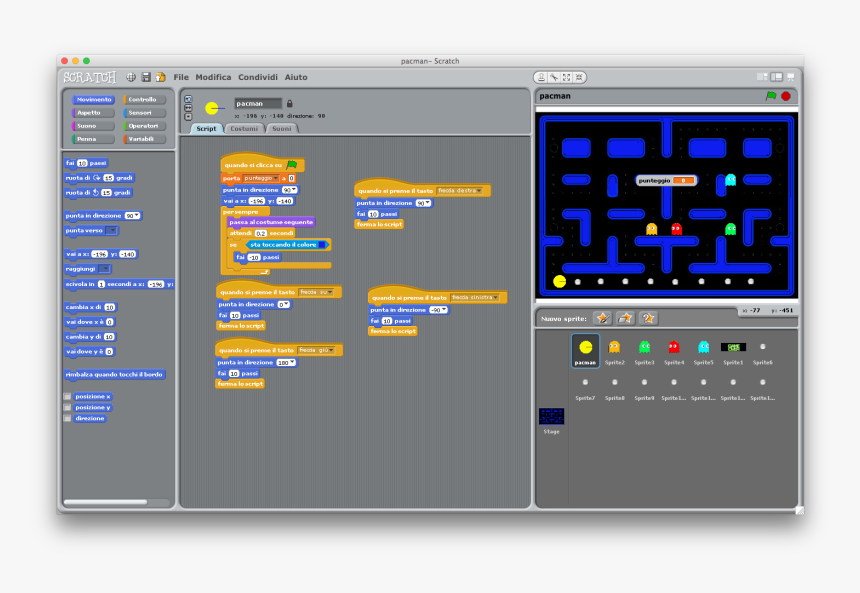Switch to the Script tab
This screenshot has height=593, width=860.
pos(206,128)
